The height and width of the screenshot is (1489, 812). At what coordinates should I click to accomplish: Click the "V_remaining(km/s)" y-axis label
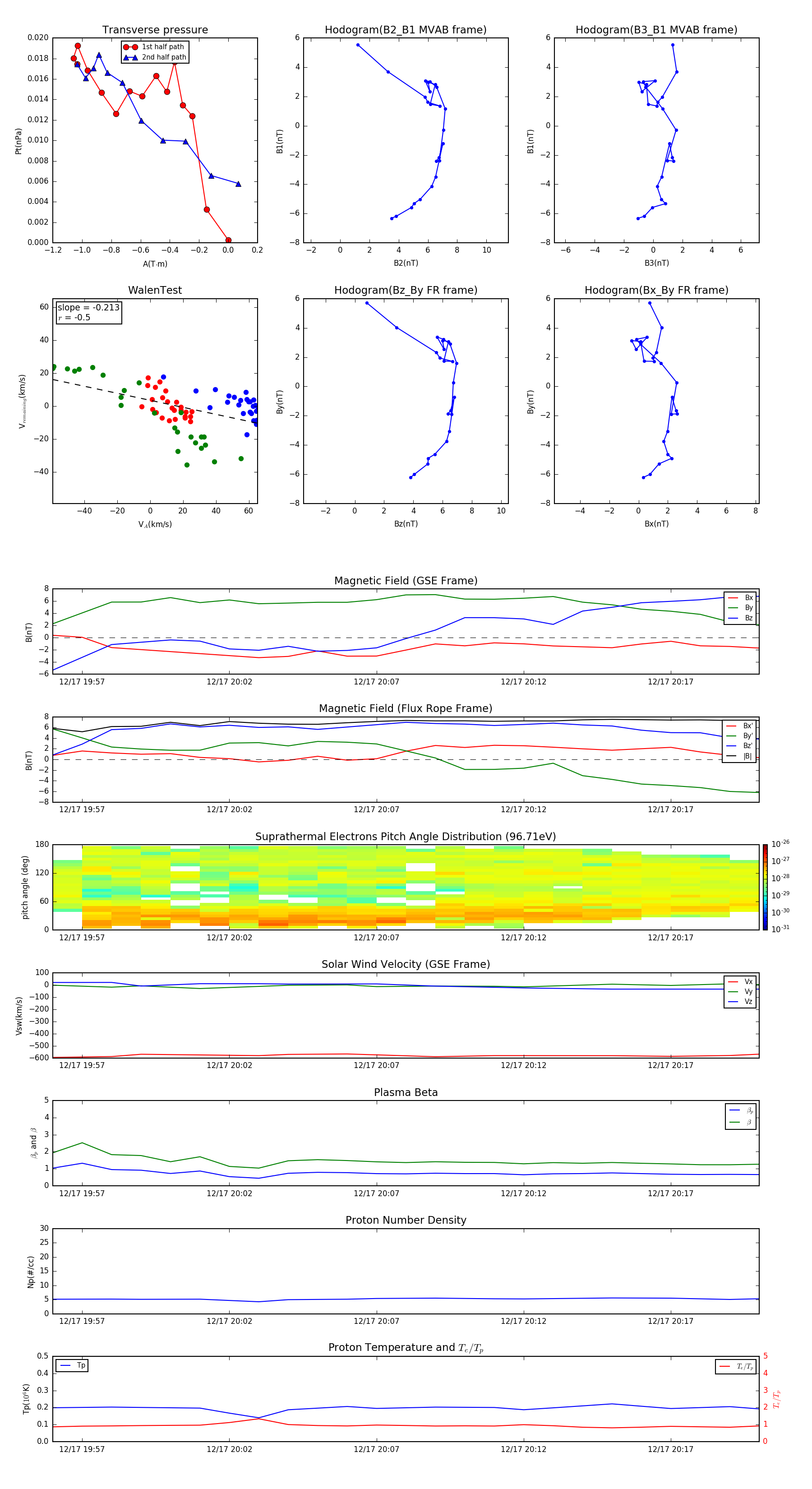[x=22, y=401]
